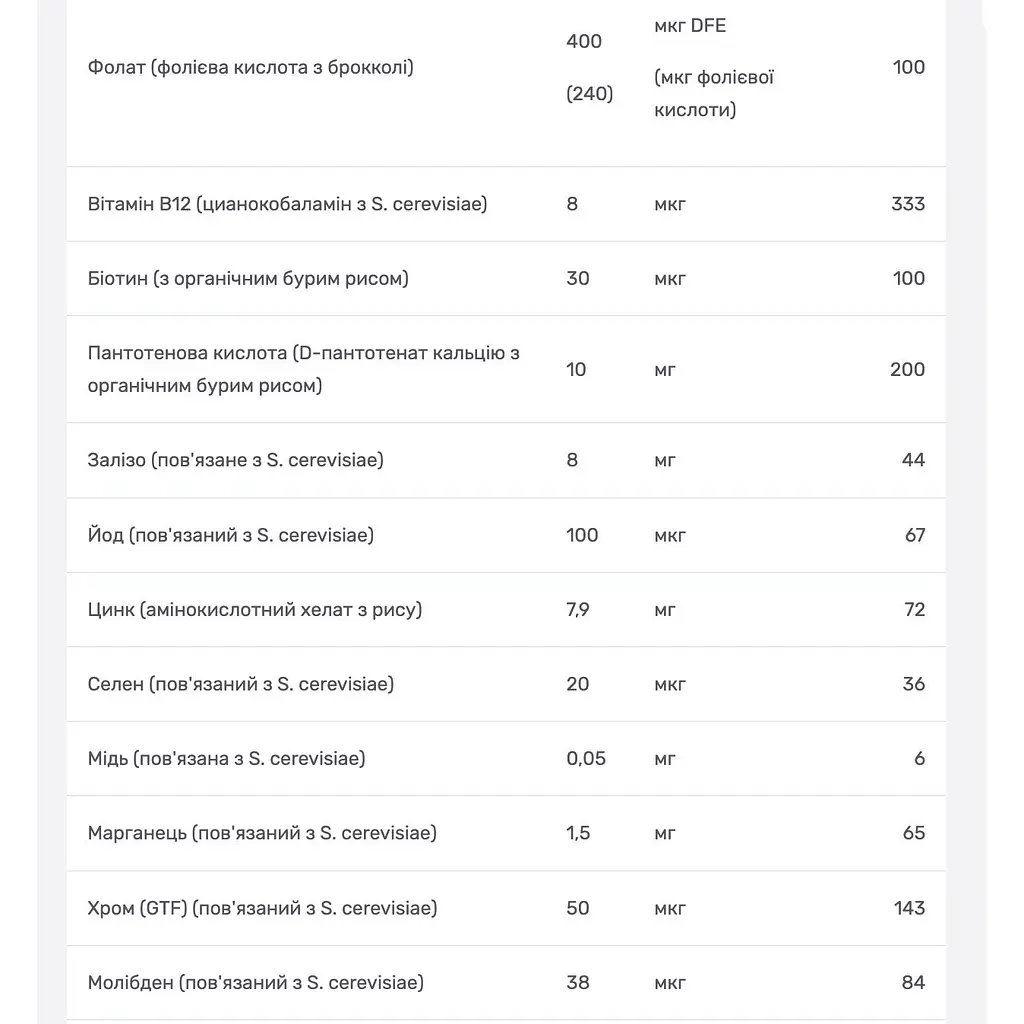Viewport: 1024px width, 1024px height.
Task: Select the Селен ingredient label
Action: pos(241,684)
